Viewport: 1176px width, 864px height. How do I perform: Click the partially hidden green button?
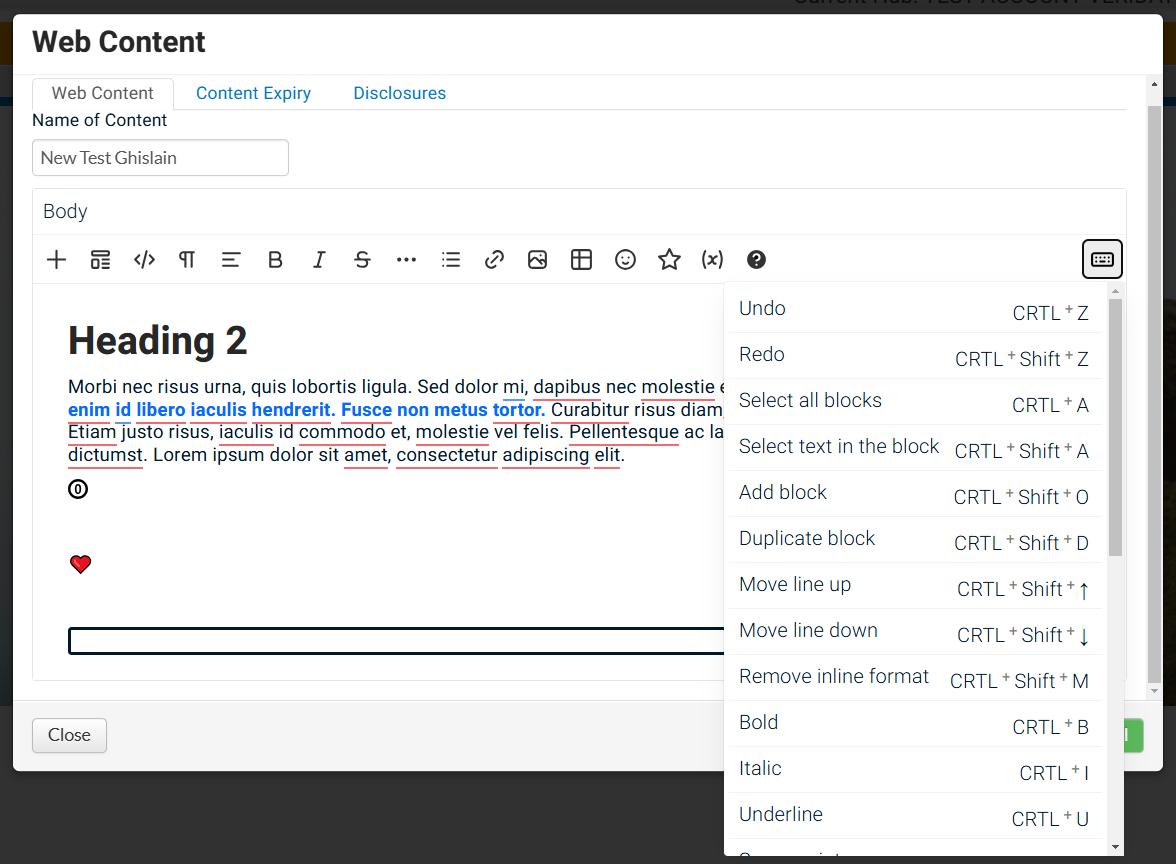pyautogui.click(x=1133, y=736)
